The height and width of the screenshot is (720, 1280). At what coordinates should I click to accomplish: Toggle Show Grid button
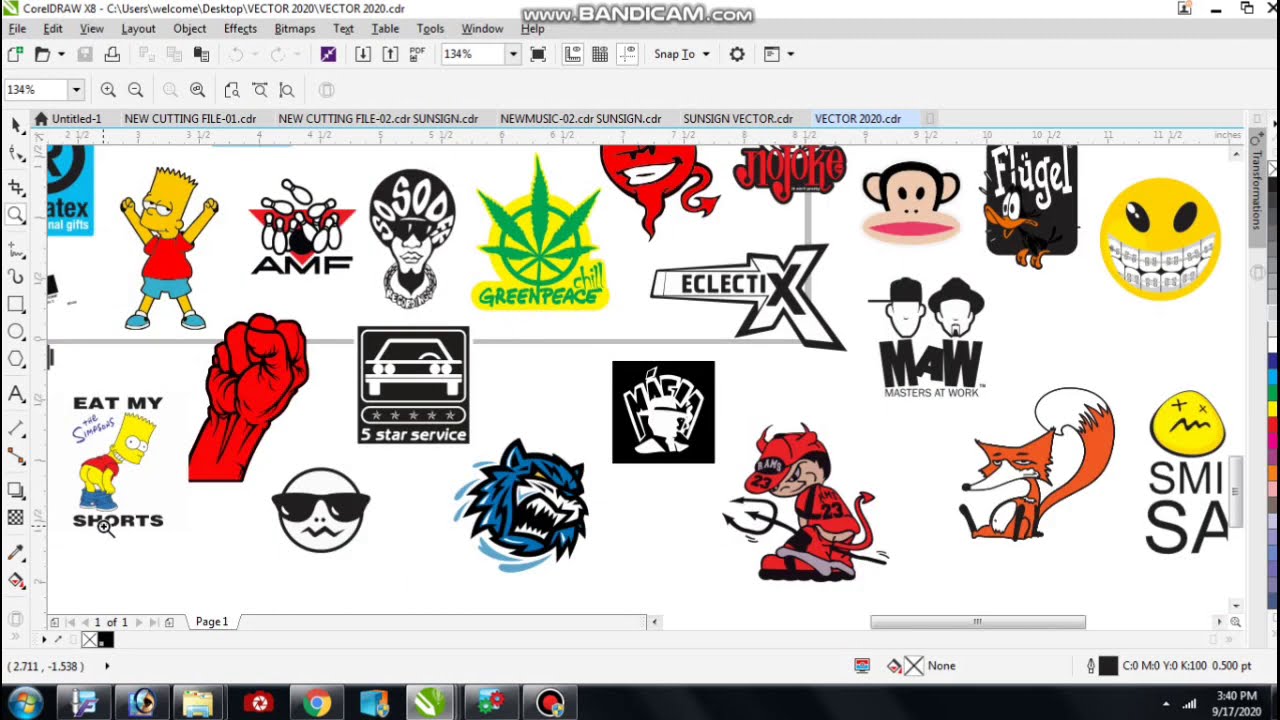coord(600,54)
